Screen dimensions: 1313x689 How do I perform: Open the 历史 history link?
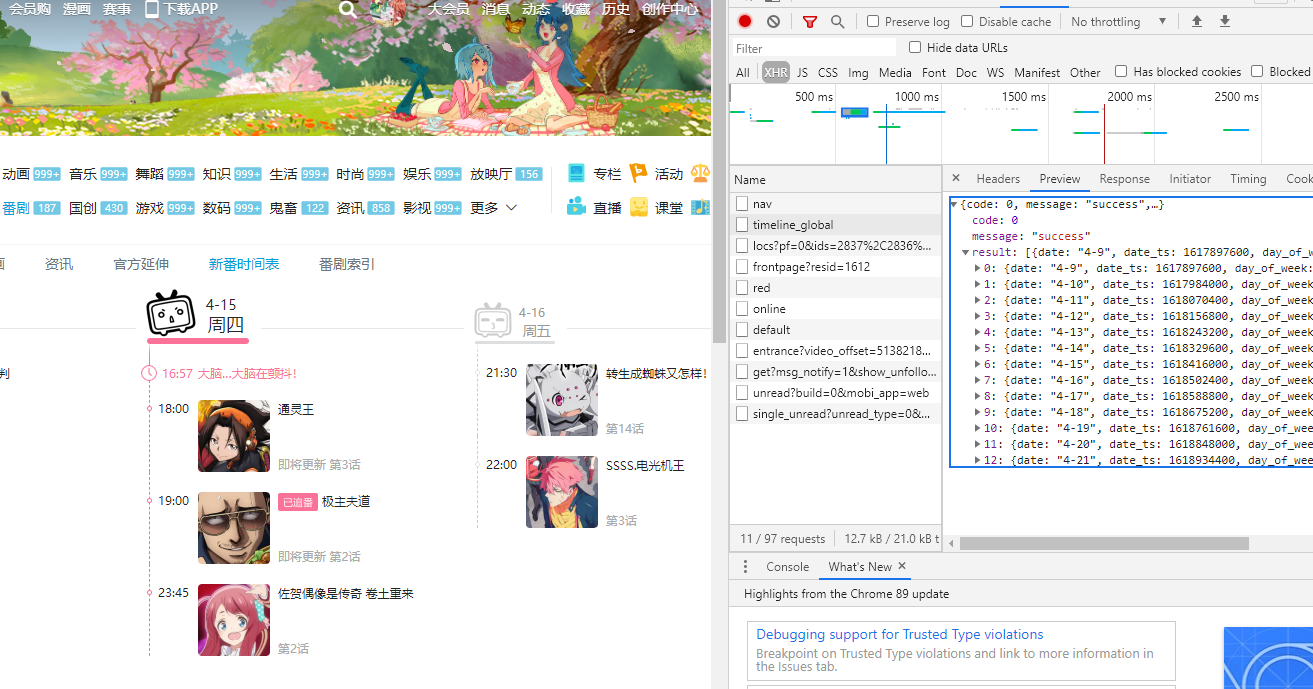(x=616, y=9)
